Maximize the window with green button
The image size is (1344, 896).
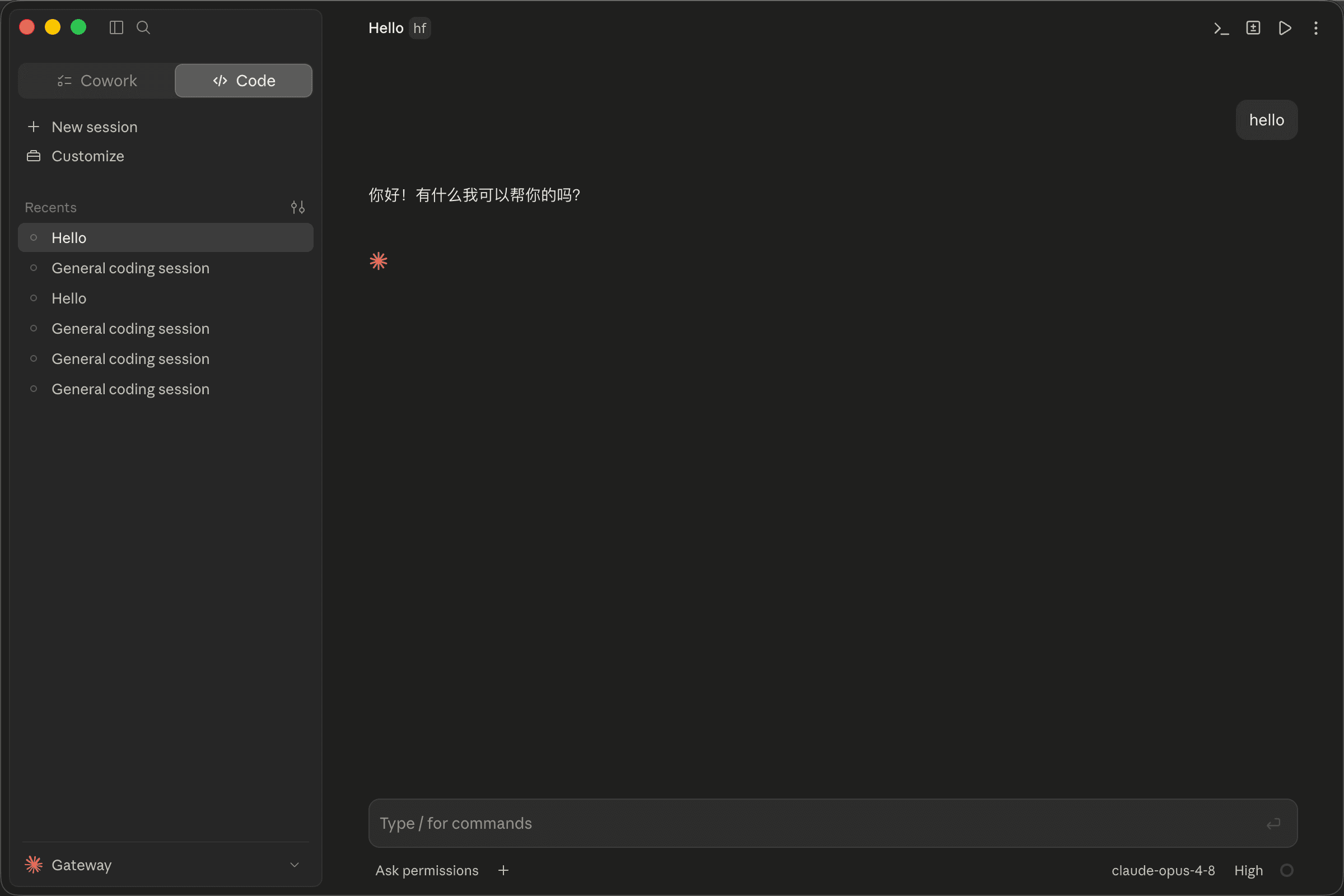(78, 27)
